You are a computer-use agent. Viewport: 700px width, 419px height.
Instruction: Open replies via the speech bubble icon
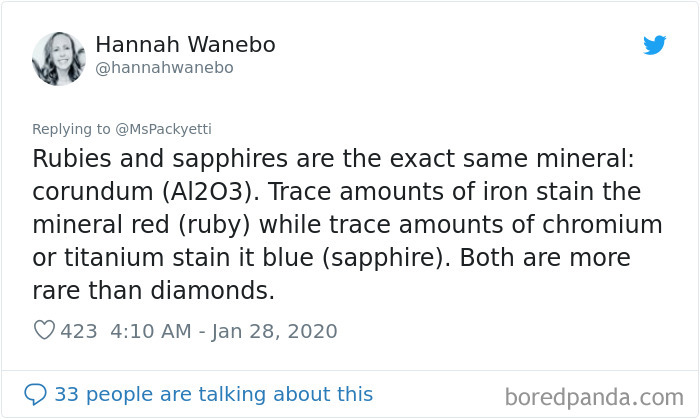point(35,394)
